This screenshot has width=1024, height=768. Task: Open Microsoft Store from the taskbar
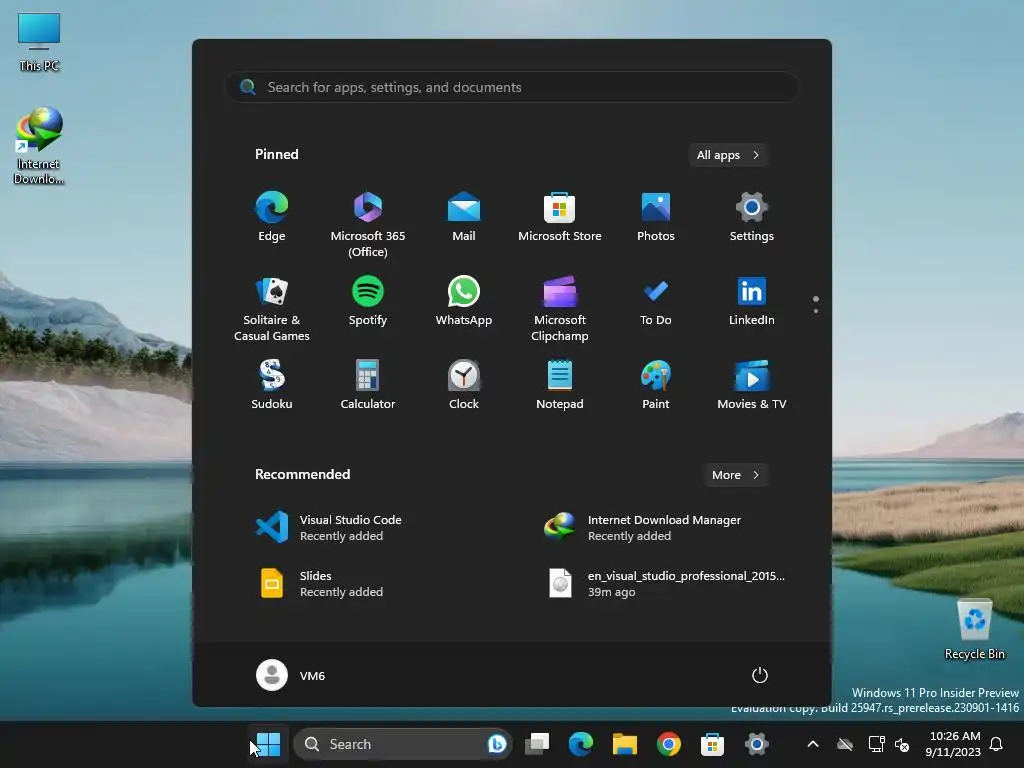[x=712, y=744]
